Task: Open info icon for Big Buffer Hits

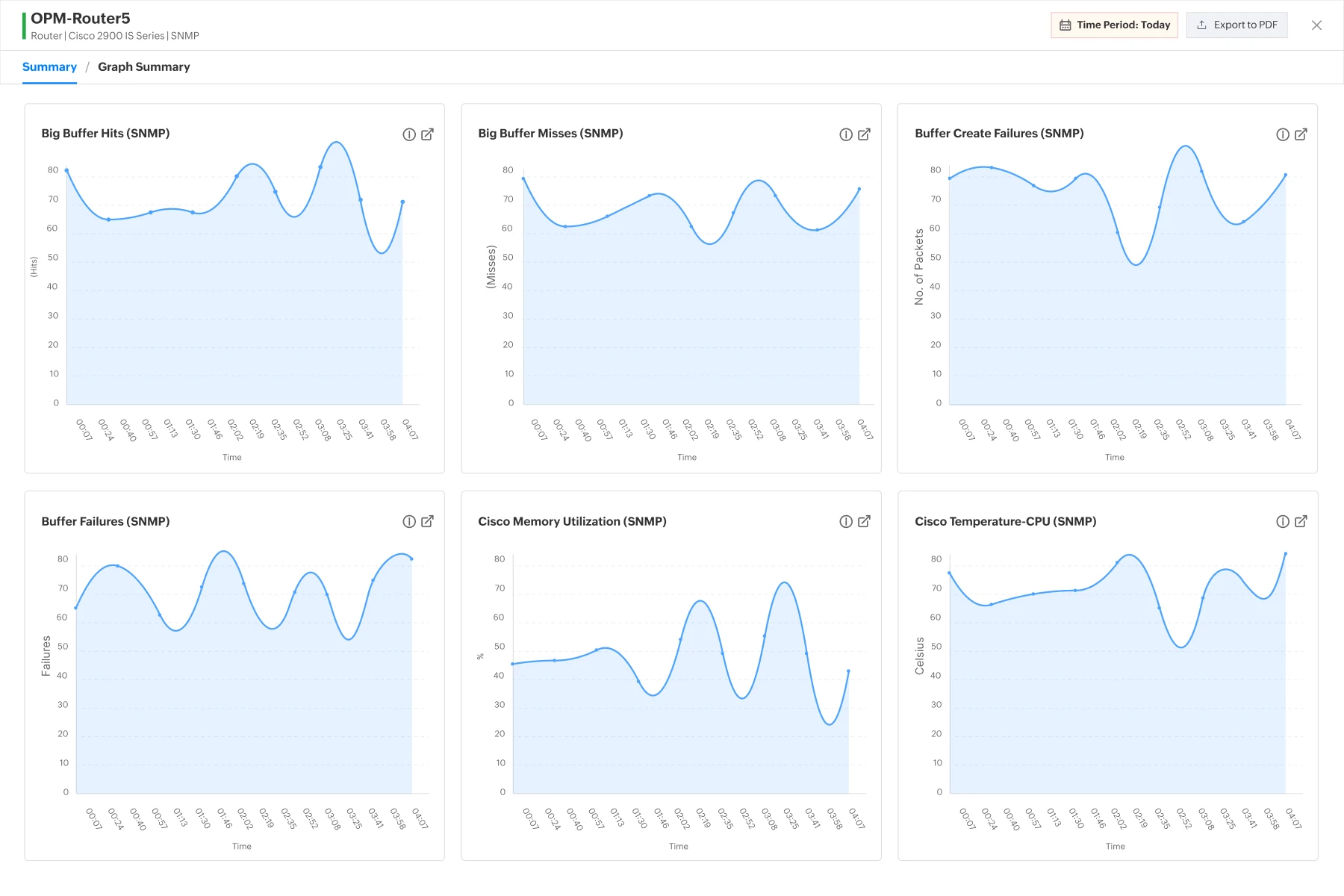Action: pos(409,134)
